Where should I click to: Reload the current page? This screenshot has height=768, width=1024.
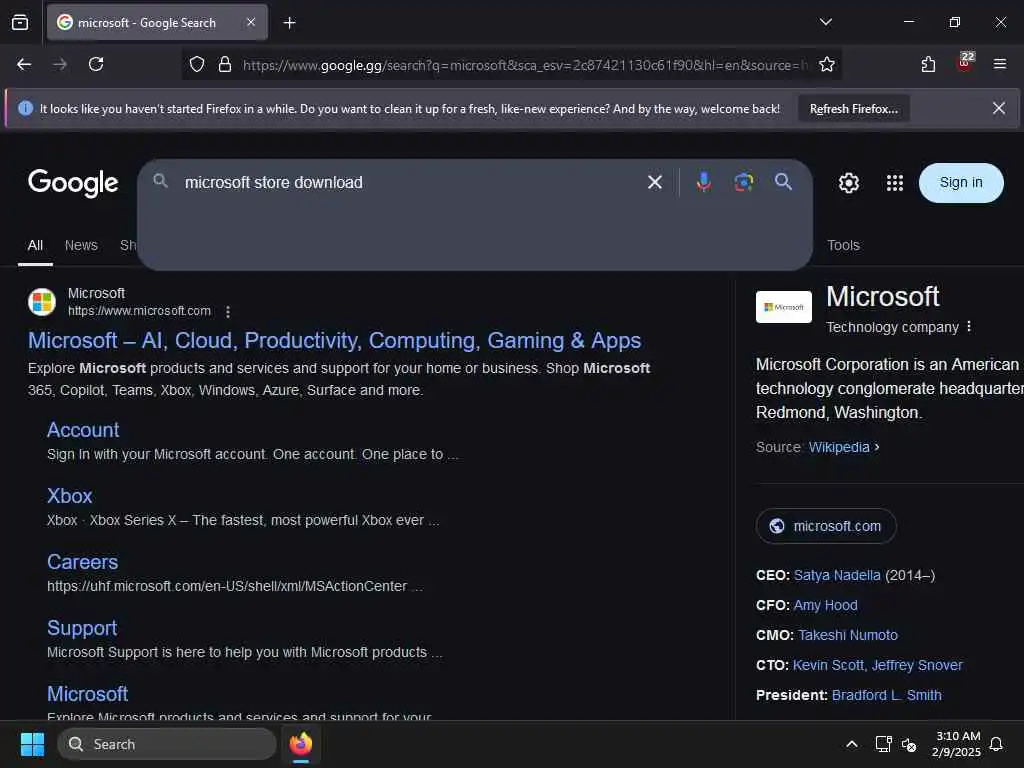96,64
